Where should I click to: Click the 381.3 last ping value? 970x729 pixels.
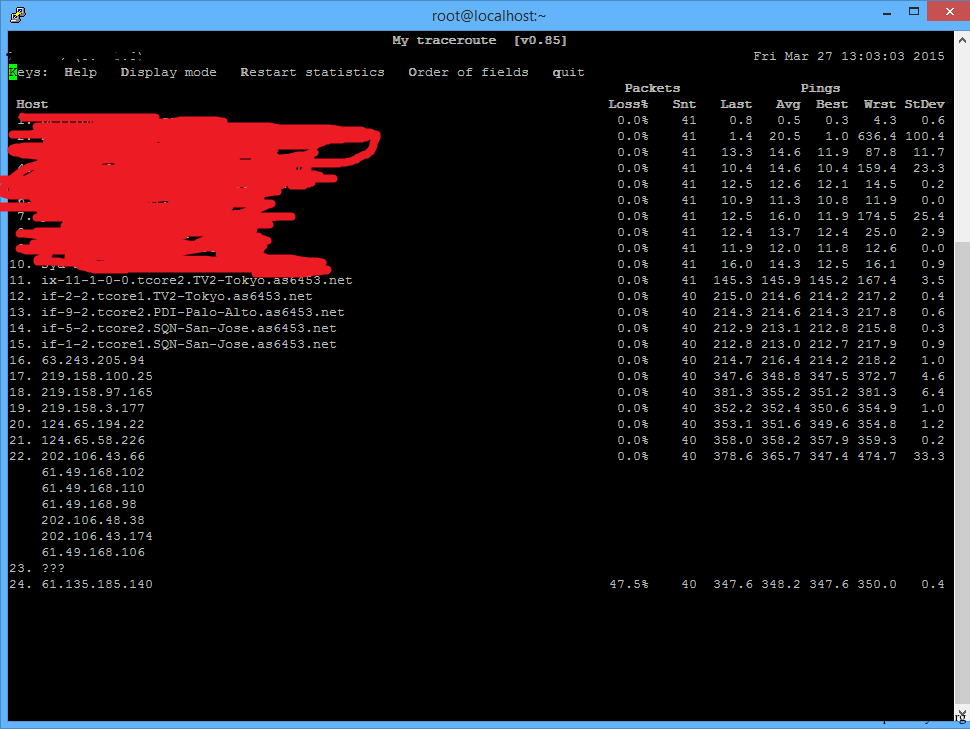[x=732, y=392]
